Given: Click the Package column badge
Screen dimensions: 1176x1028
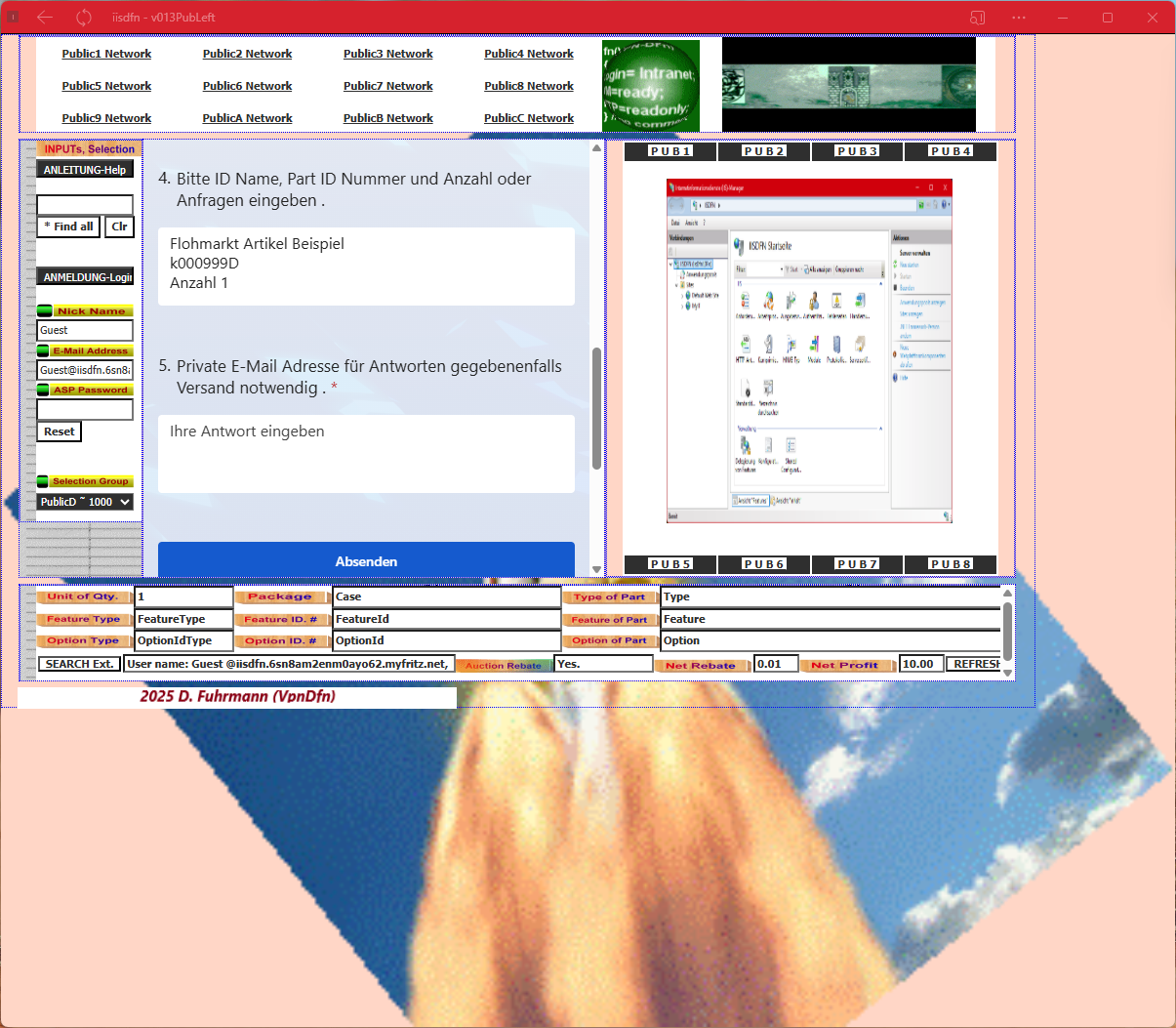Looking at the screenshot, I should point(283,596).
